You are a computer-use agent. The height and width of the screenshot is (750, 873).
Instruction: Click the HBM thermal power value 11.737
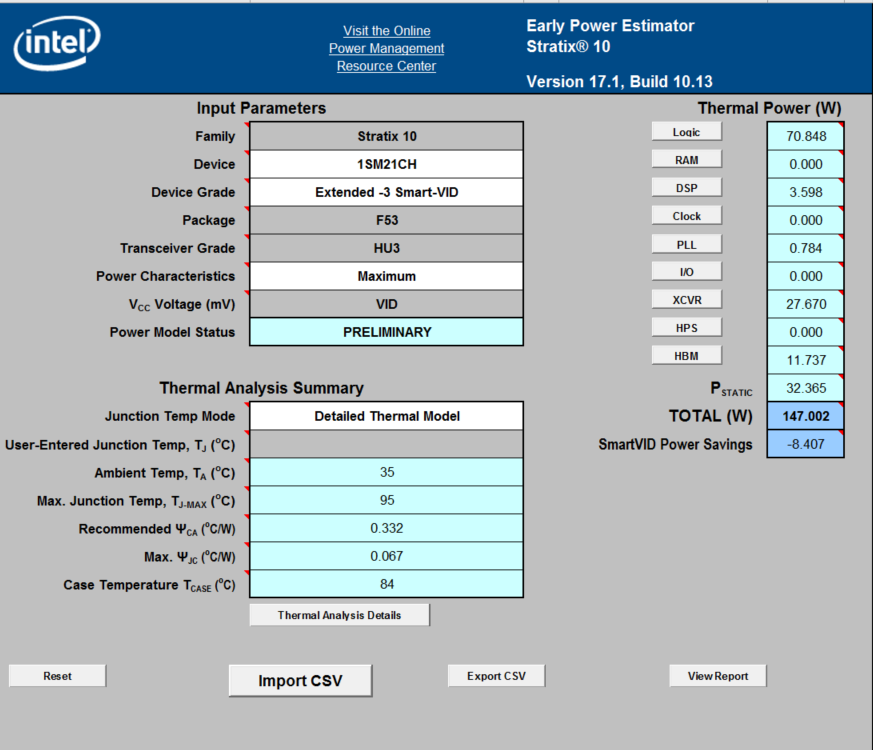pyautogui.click(x=806, y=360)
